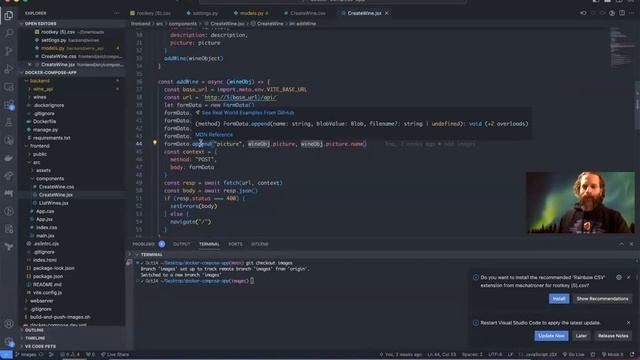The height and width of the screenshot is (360, 640).
Task: Open the Docker whale view
Action: tap(9, 158)
